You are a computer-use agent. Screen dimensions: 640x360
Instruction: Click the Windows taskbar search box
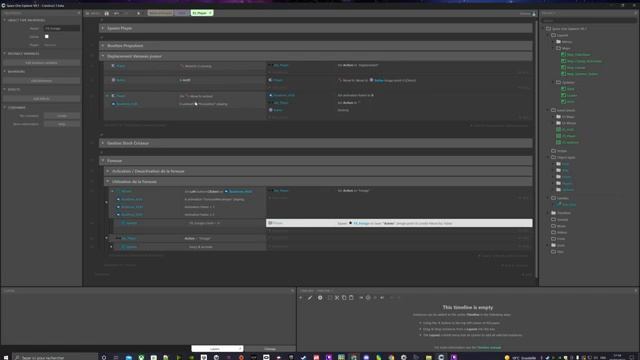click(55, 357)
